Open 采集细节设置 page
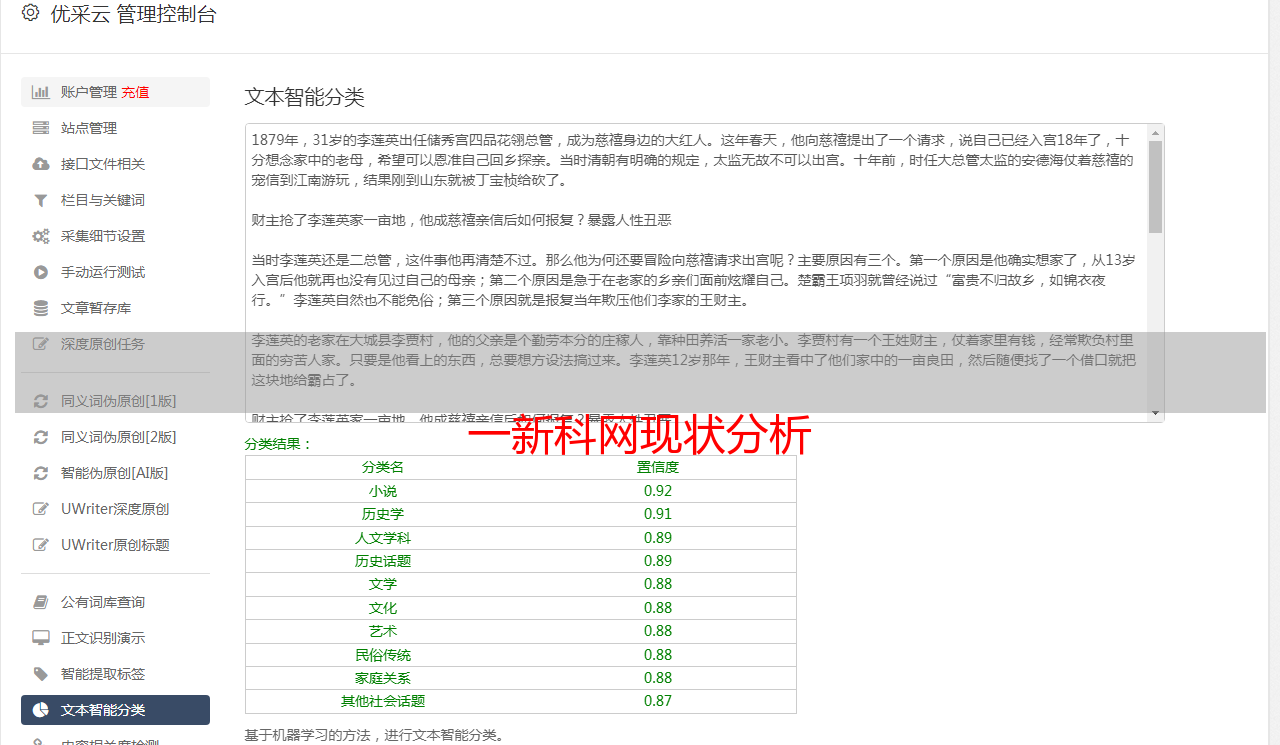Viewport: 1280px width, 745px height. tap(115, 236)
